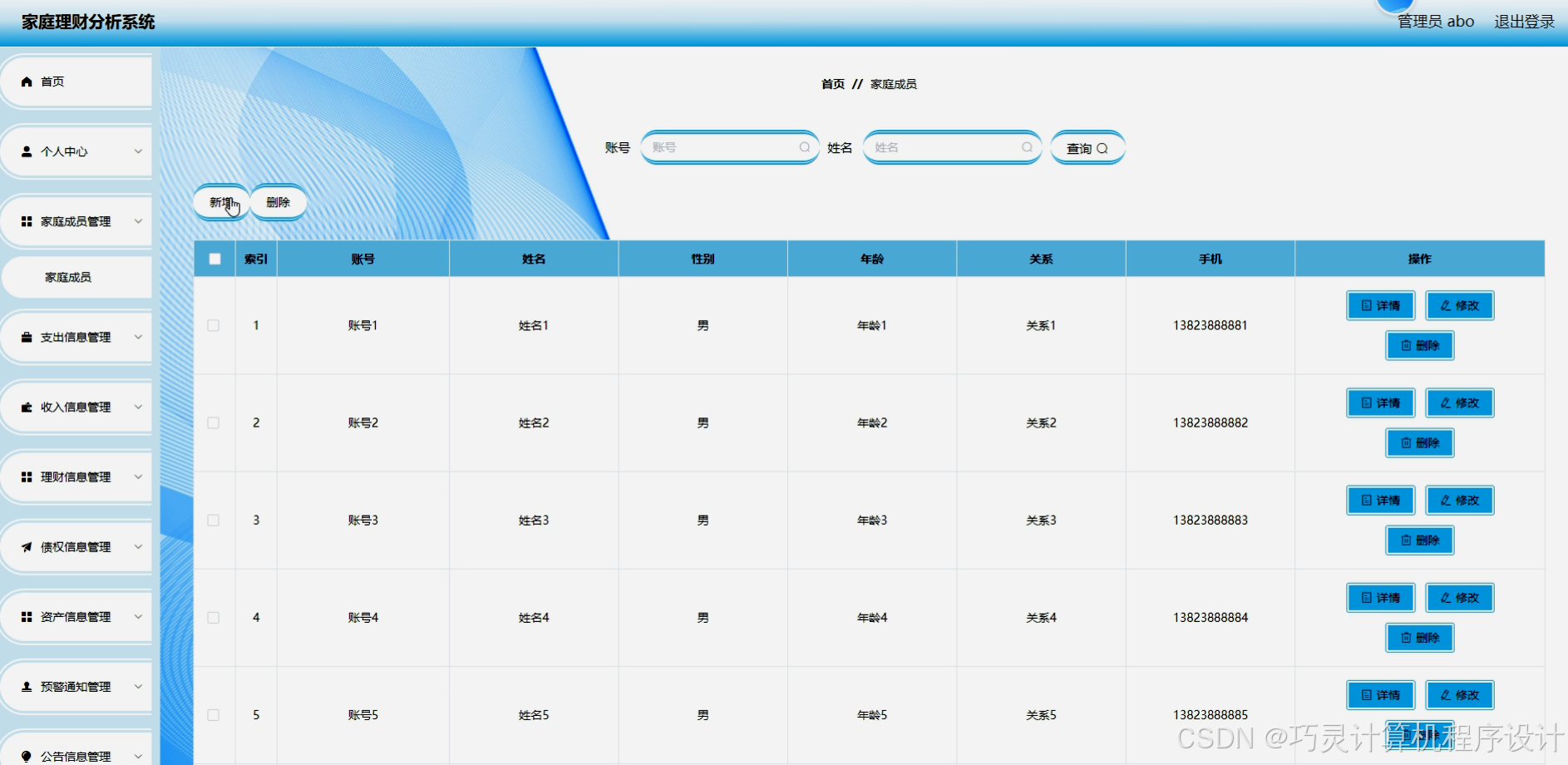Check the checkbox for 账号3 row
The image size is (1568, 765).
point(213,520)
